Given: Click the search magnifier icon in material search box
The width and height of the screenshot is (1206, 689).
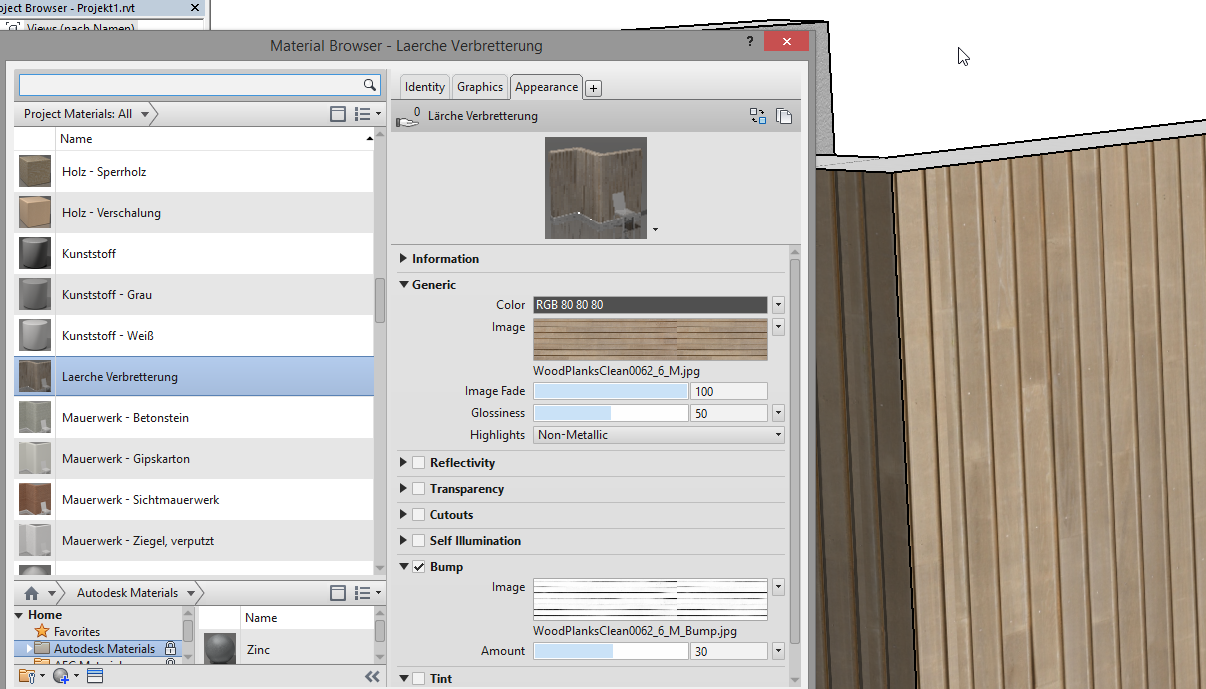Looking at the screenshot, I should coord(369,85).
